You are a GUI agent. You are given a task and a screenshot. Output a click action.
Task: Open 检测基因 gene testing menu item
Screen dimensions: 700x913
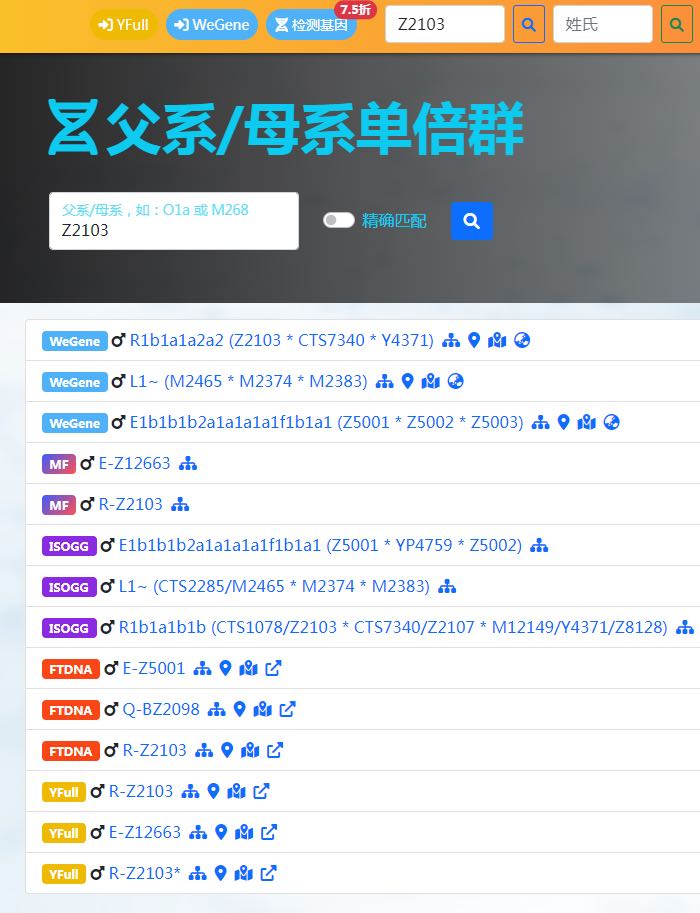tap(311, 25)
